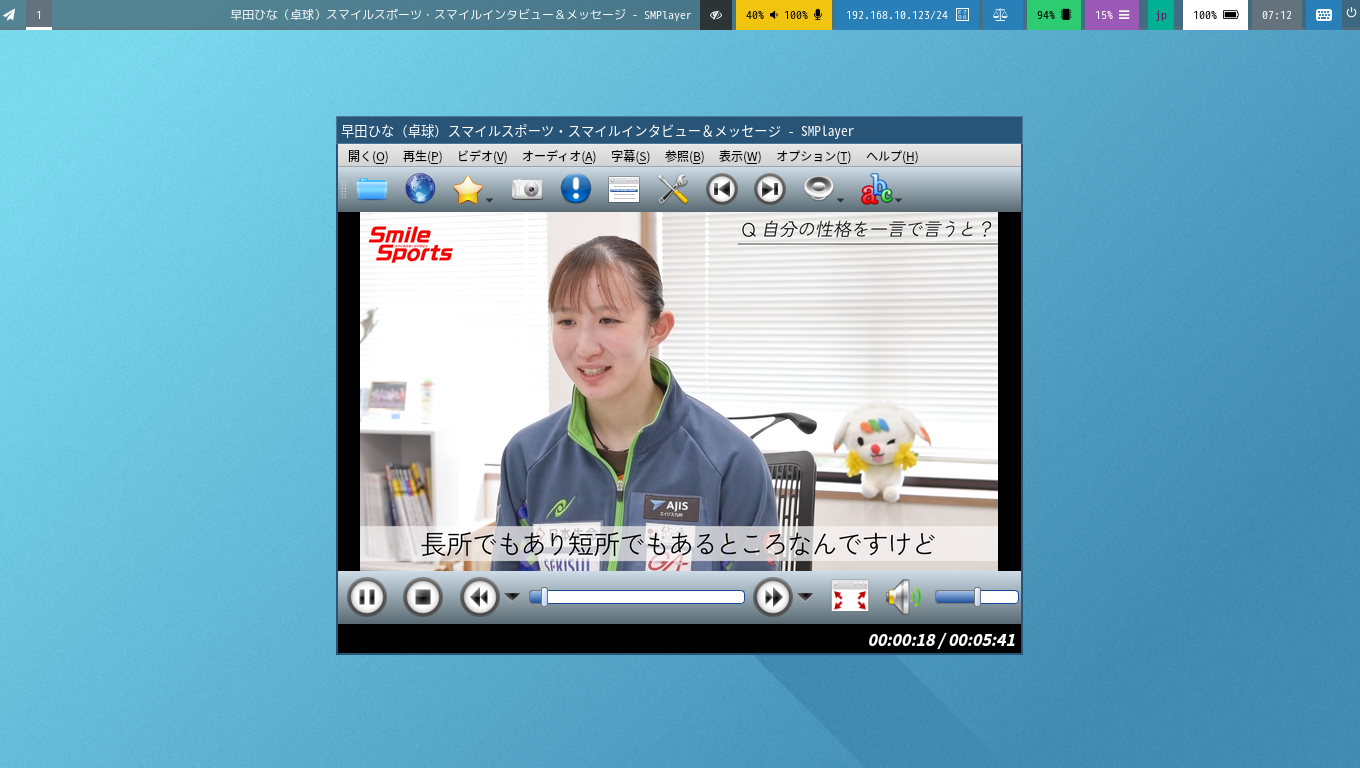Image resolution: width=1360 pixels, height=768 pixels.
Task: Open a file with the blue folder icon
Action: 372,189
